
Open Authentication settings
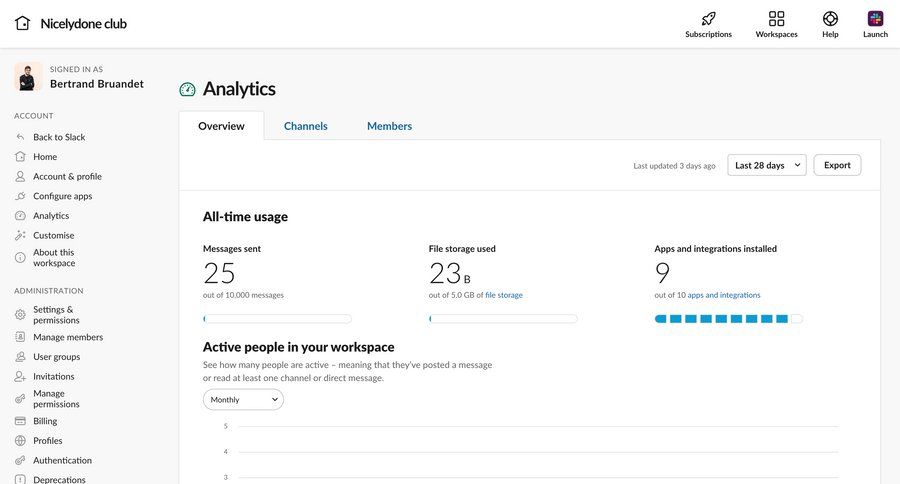coord(62,460)
